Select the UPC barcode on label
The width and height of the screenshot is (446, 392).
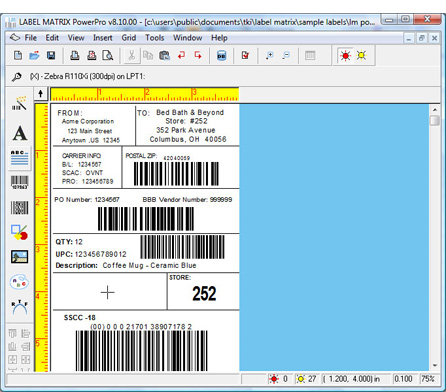pos(182,247)
